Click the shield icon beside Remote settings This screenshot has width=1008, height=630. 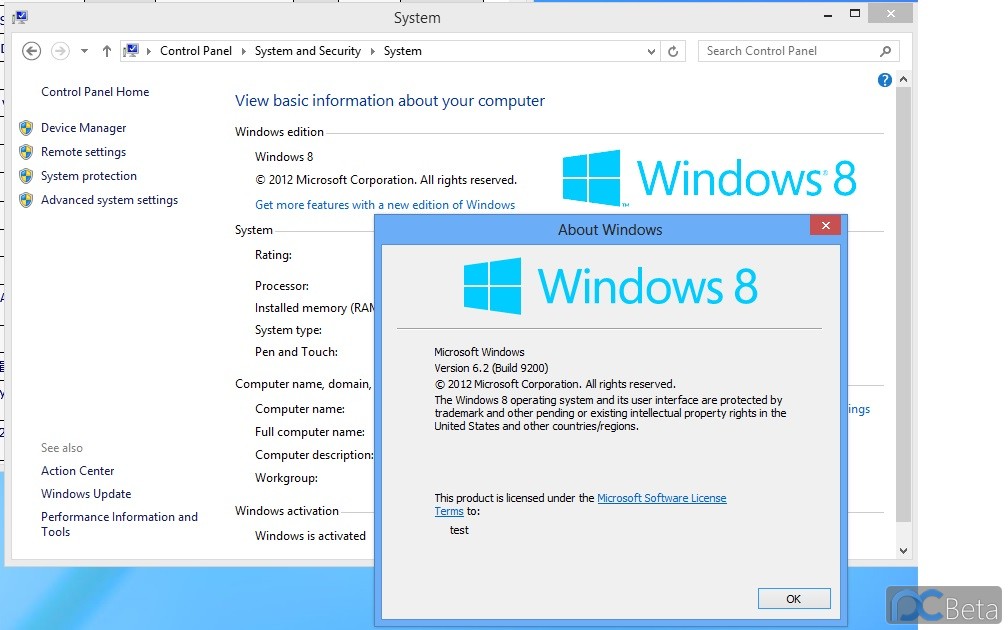click(26, 152)
